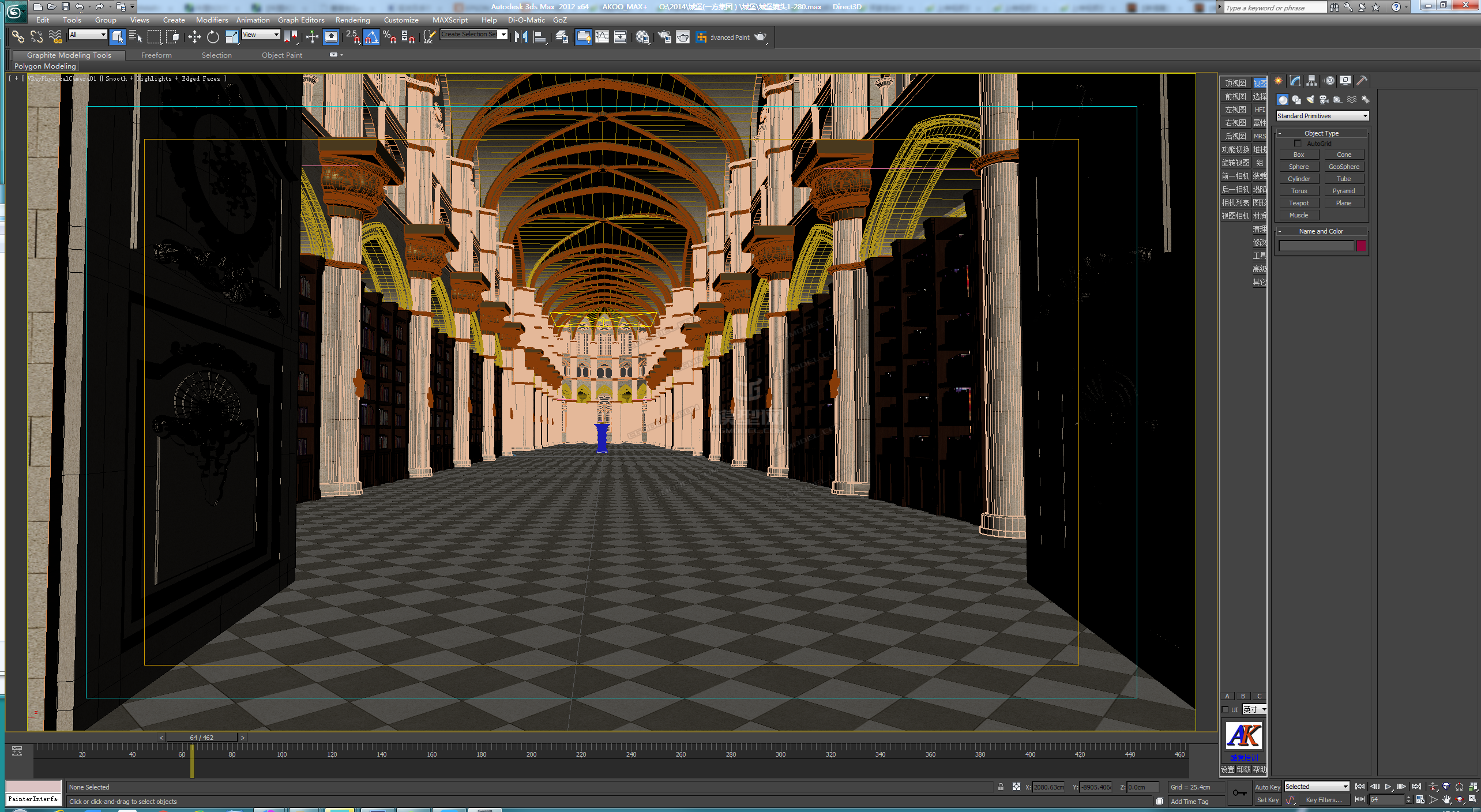Click the Cylinder primitive button
Image resolution: width=1481 pixels, height=812 pixels.
(1299, 178)
